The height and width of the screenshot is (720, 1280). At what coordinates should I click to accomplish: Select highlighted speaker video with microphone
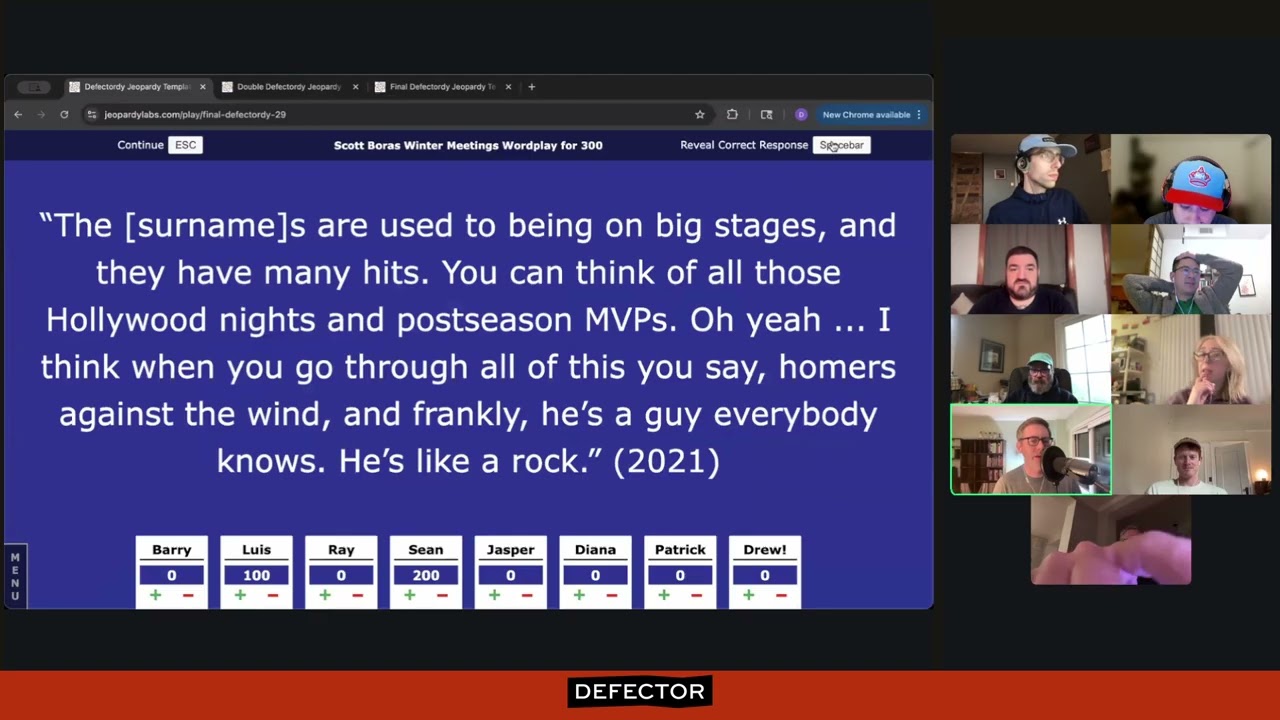point(1031,450)
